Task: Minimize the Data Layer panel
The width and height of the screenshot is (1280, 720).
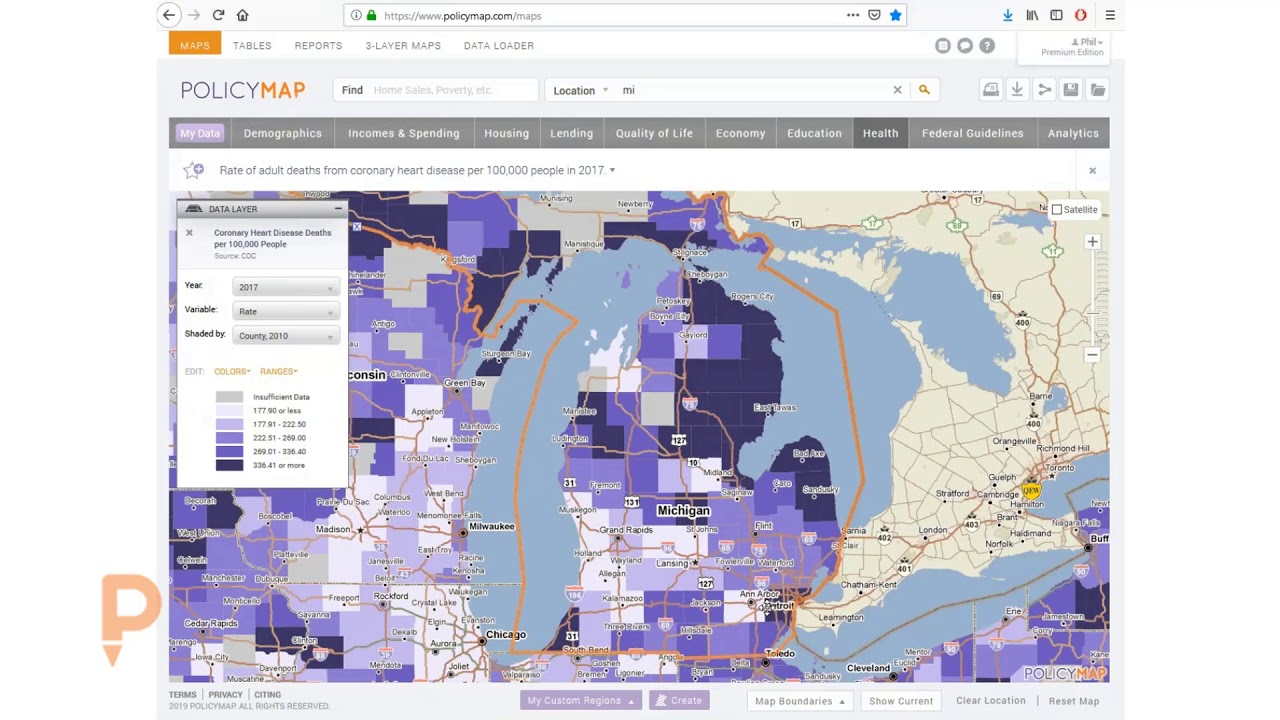Action: tap(338, 209)
